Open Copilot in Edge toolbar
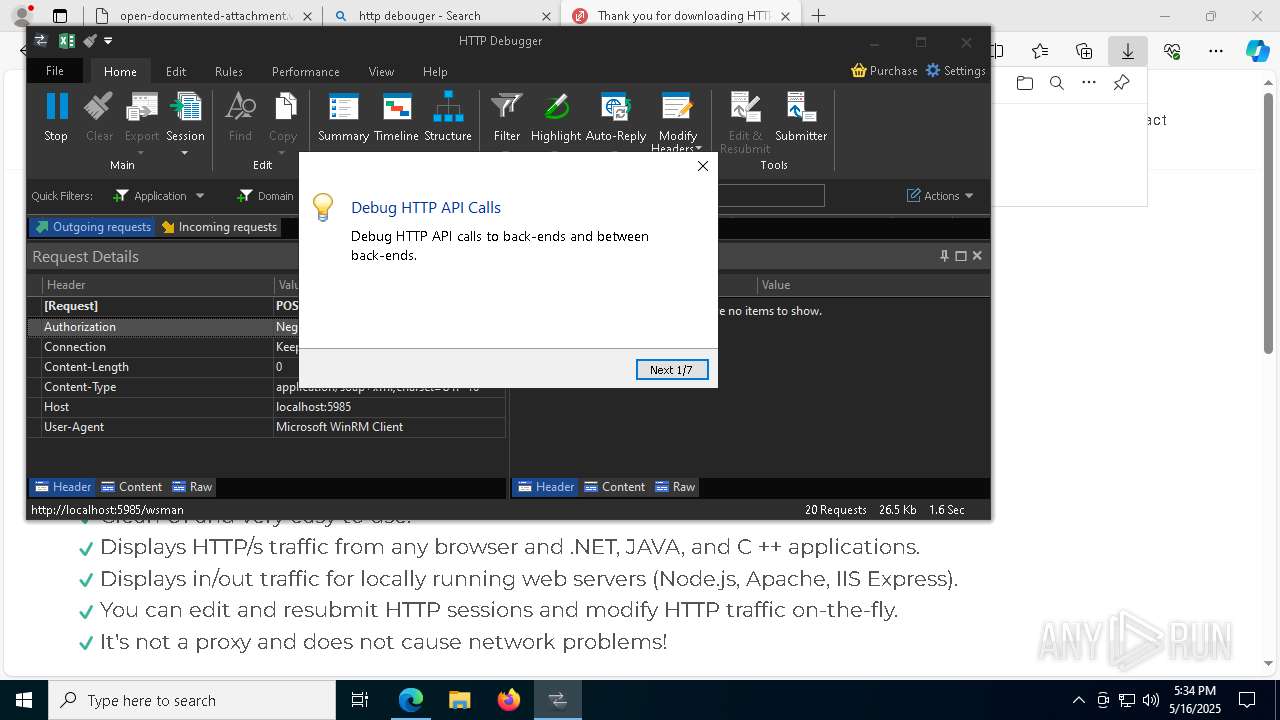1280x720 pixels. pyautogui.click(x=1257, y=51)
